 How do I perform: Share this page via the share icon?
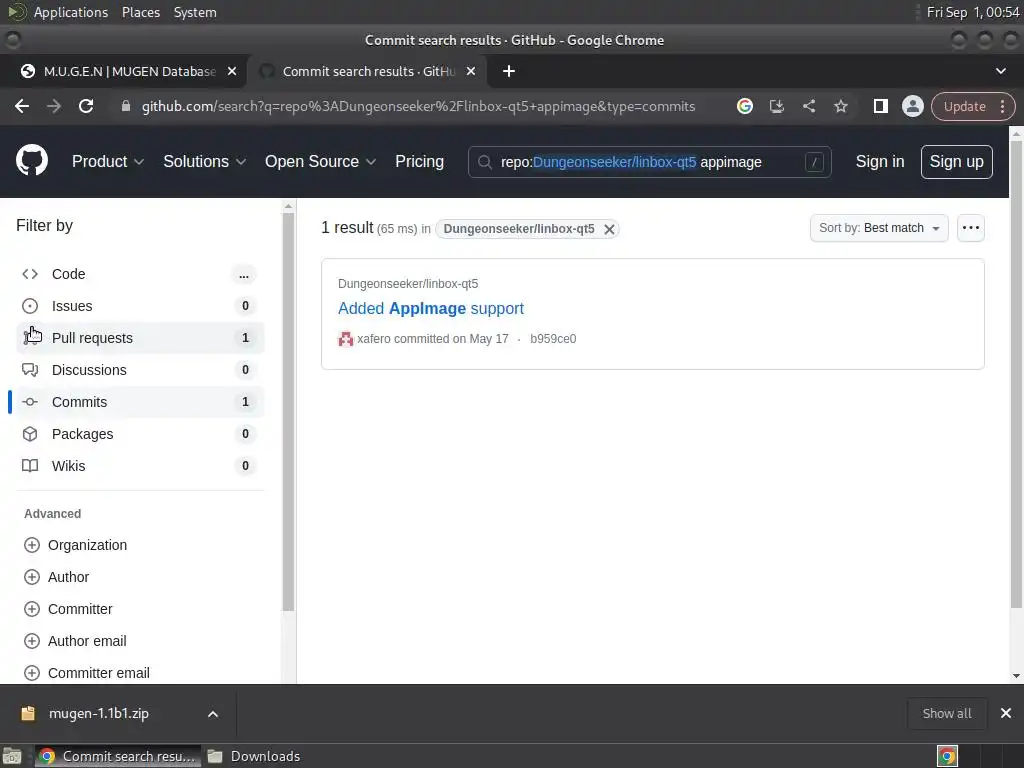(808, 106)
